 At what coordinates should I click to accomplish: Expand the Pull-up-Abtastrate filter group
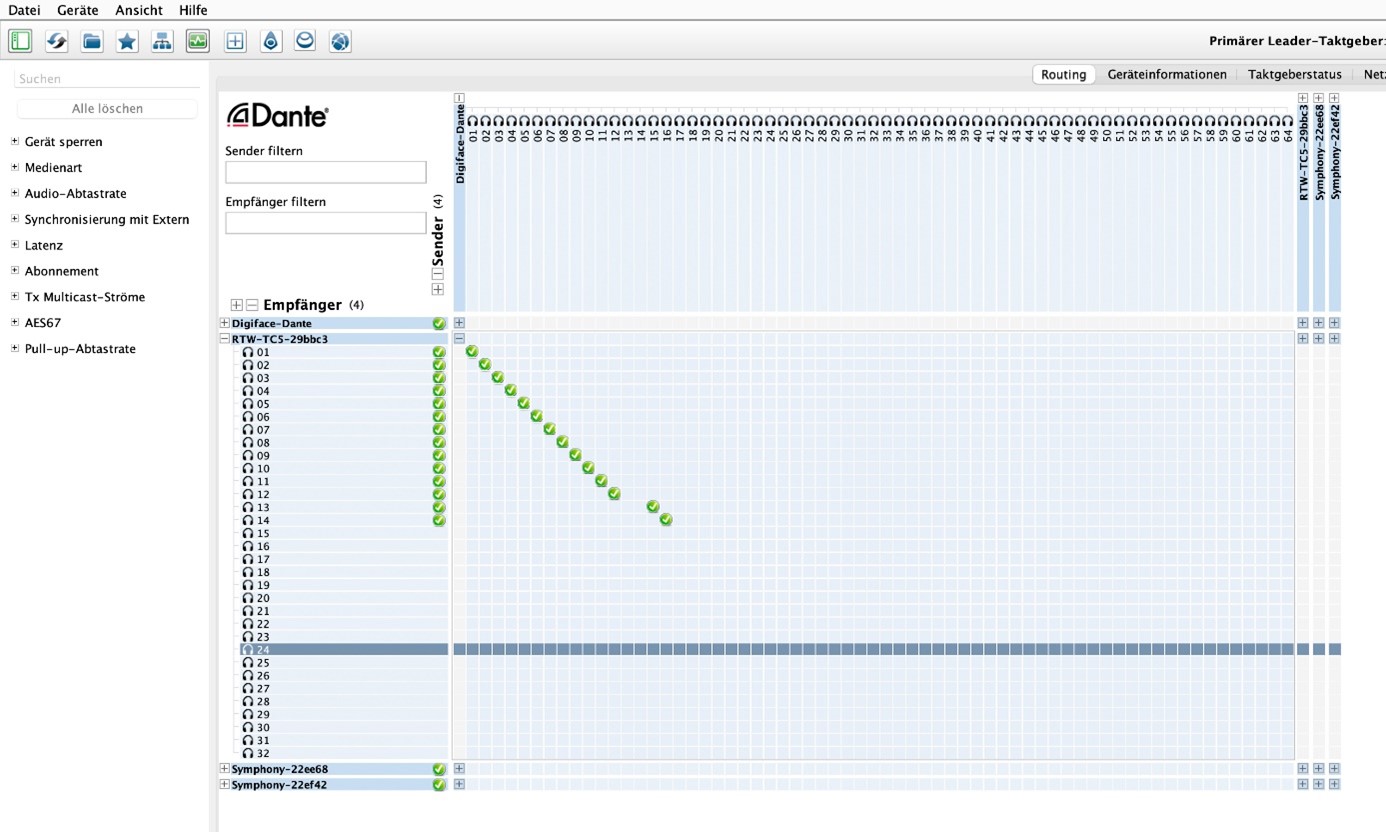(15, 349)
